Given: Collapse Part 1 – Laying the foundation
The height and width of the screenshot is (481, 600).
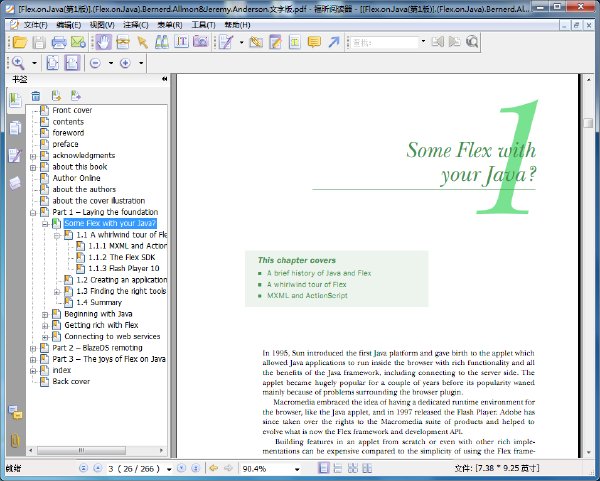Looking at the screenshot, I should 33,212.
